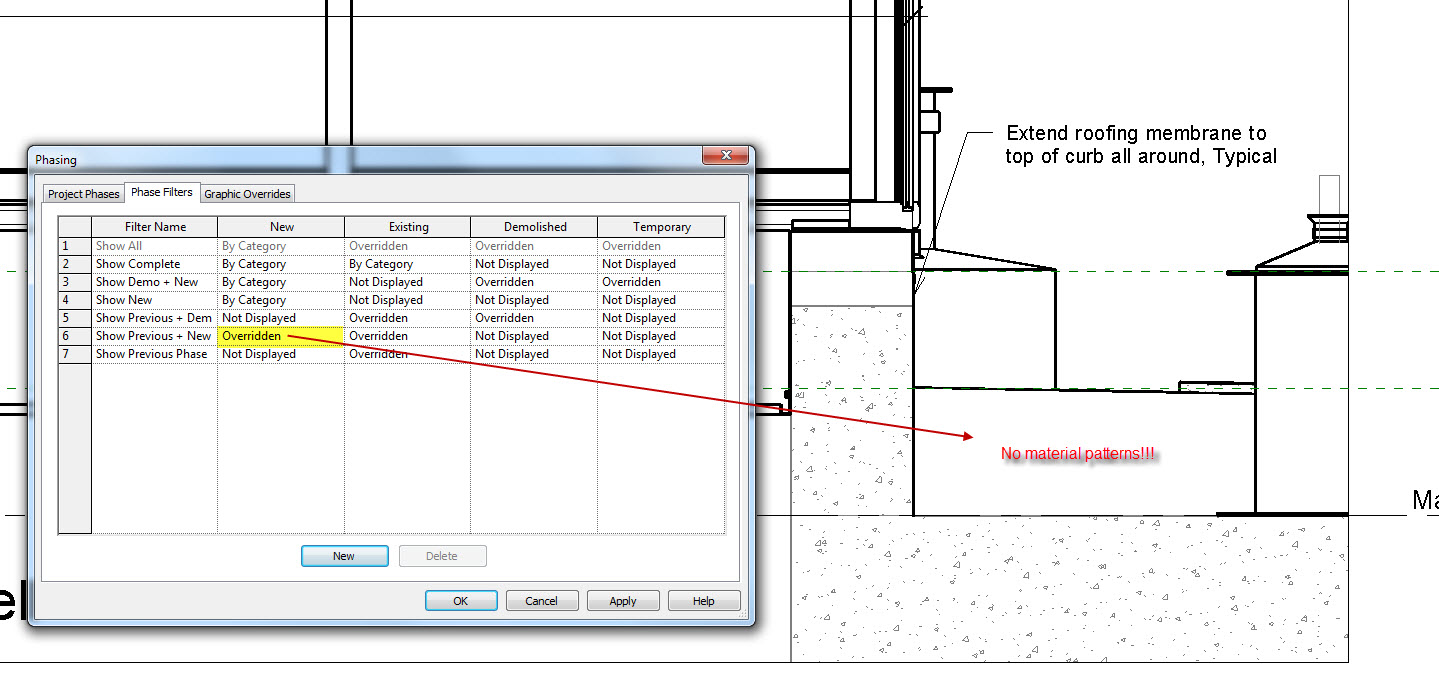Open Existing setting for Show Demo + New
The width and height of the screenshot is (1439, 695).
click(408, 282)
